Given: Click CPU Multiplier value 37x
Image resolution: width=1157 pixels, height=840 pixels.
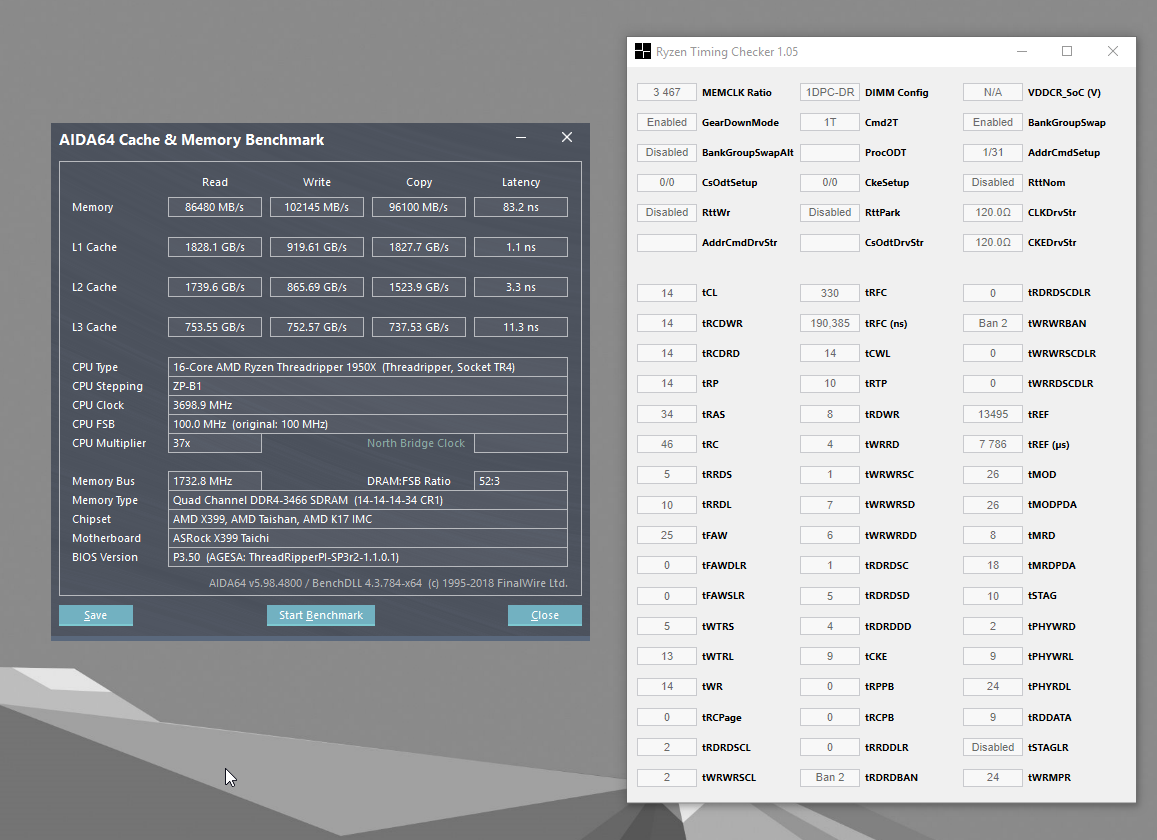Looking at the screenshot, I should click(215, 443).
